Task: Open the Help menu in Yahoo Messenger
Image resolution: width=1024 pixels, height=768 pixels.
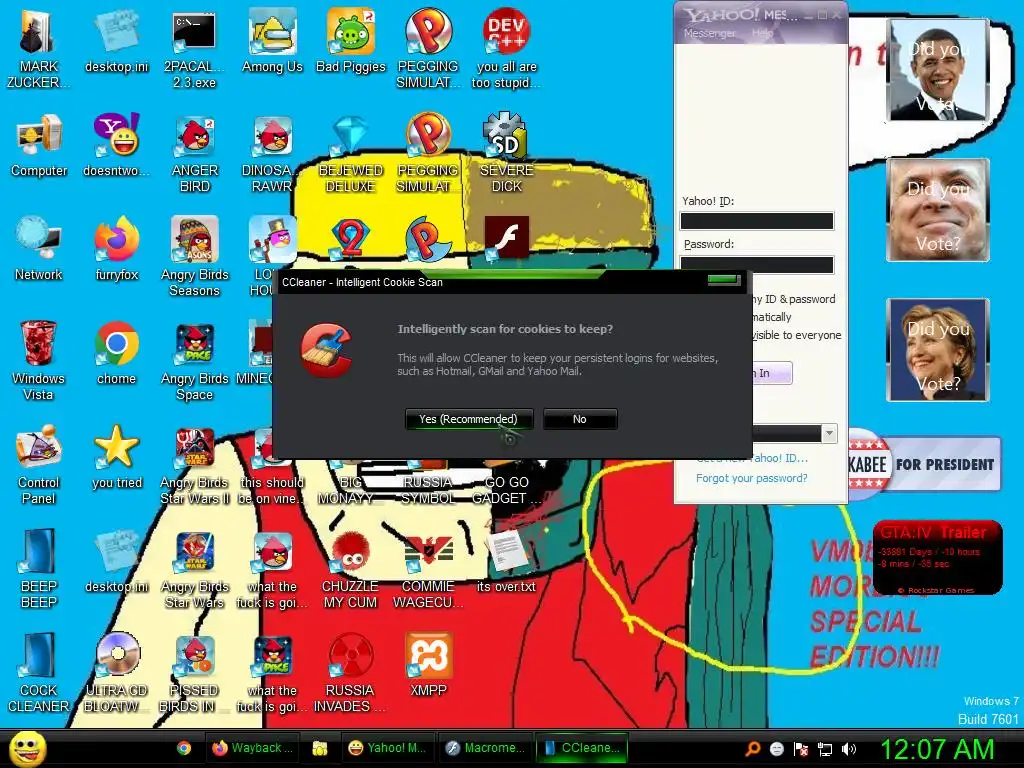Action: (x=762, y=33)
